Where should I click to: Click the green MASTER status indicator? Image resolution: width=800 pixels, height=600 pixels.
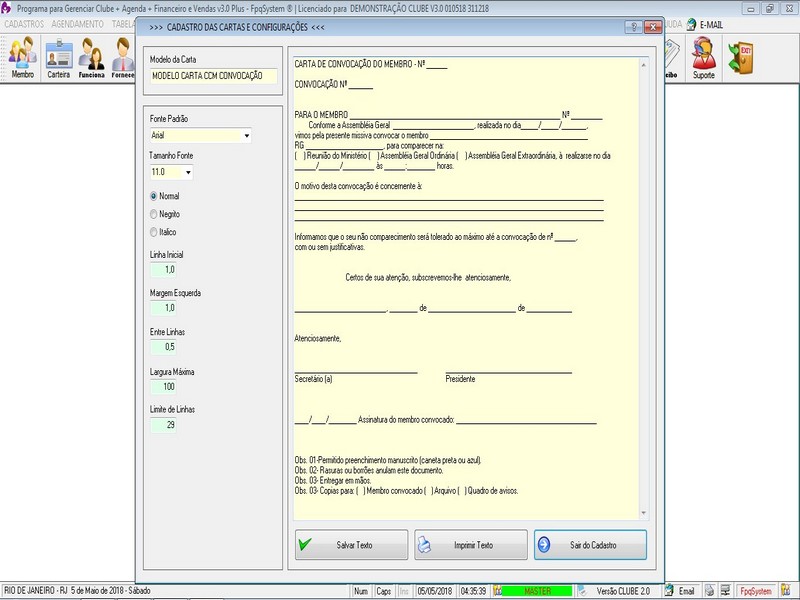pos(538,591)
